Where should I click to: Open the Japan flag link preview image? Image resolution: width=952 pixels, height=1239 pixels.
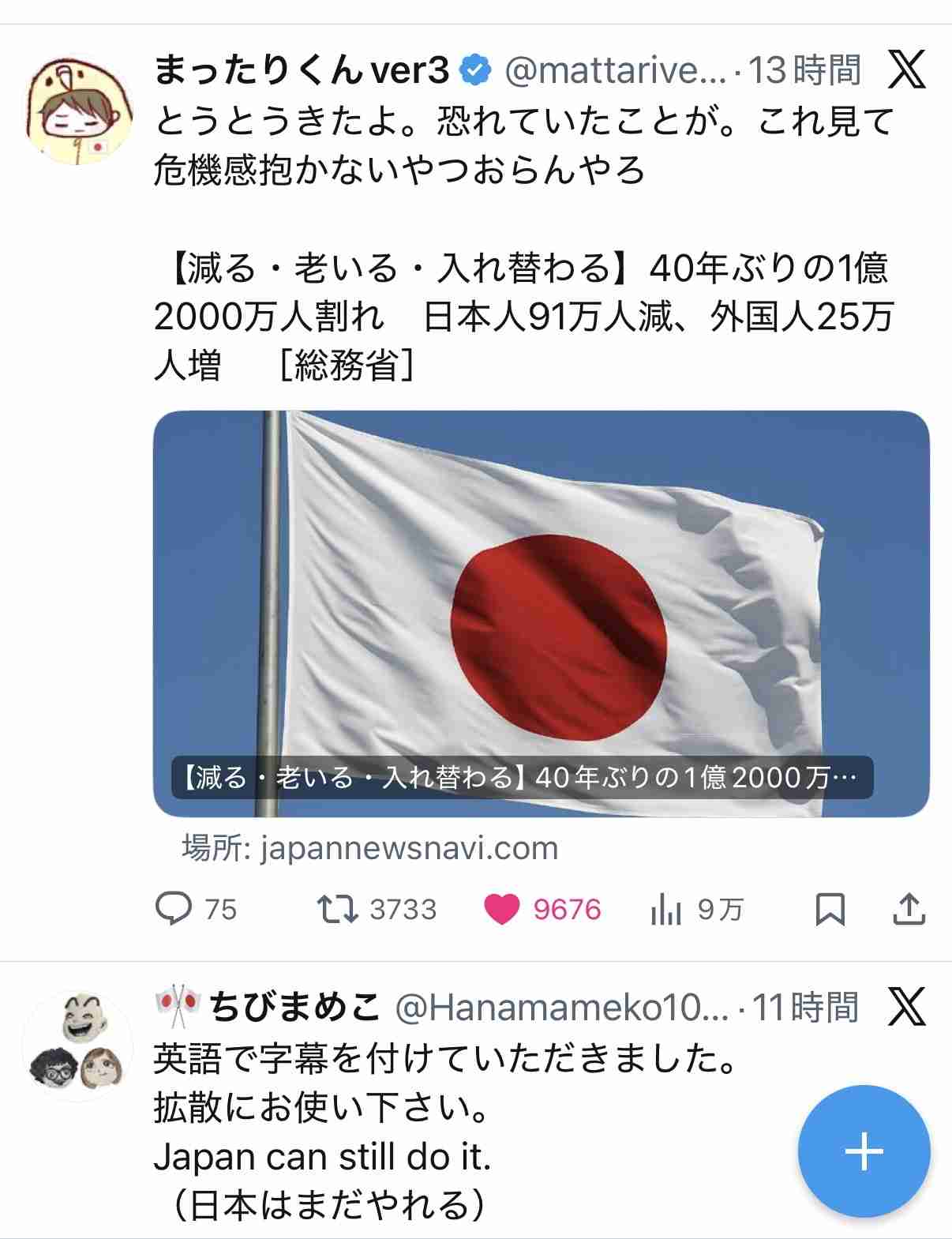pos(541,614)
